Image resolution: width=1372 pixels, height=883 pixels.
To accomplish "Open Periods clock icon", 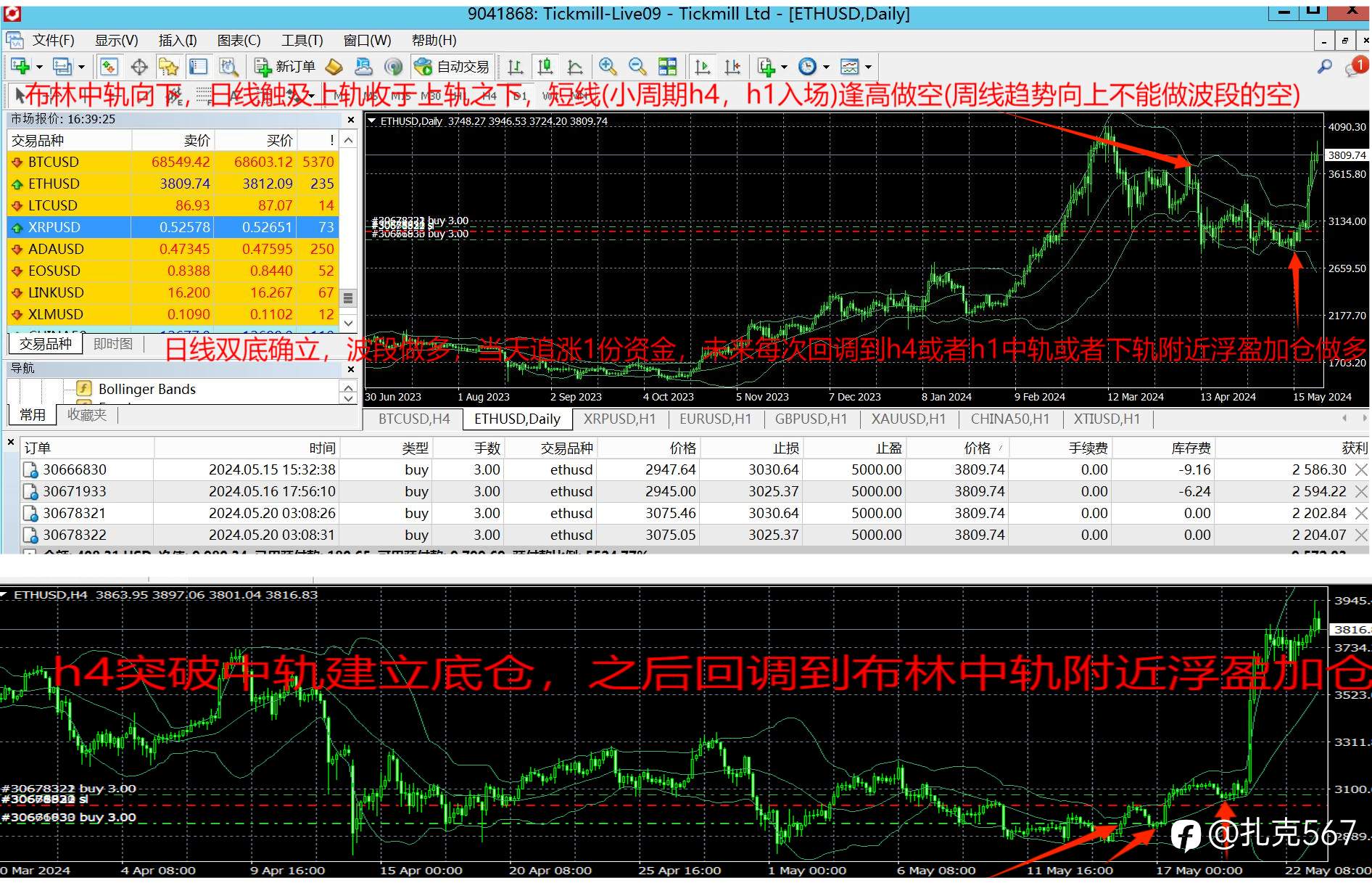I will 807,67.
